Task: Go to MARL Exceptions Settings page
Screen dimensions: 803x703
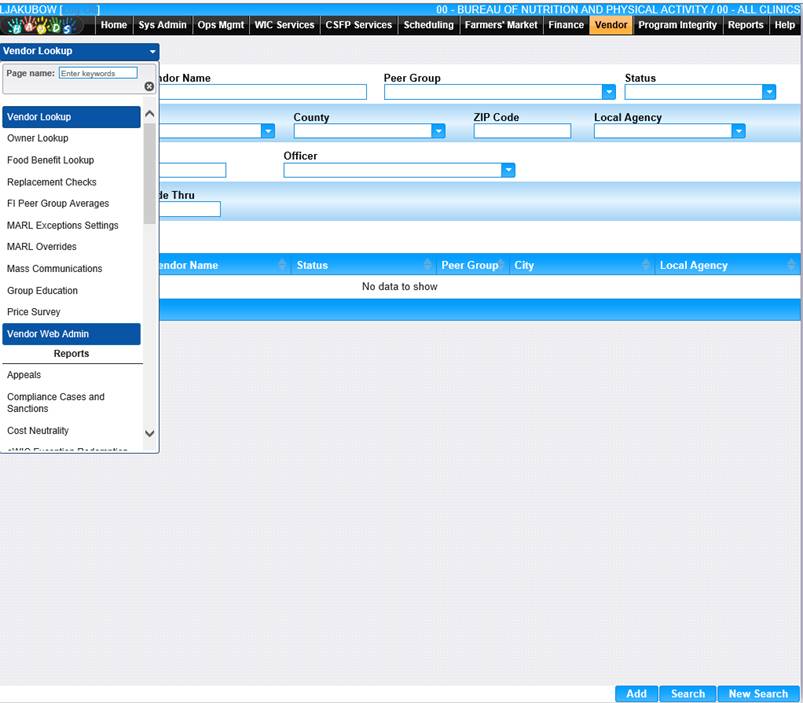Action: [71, 225]
